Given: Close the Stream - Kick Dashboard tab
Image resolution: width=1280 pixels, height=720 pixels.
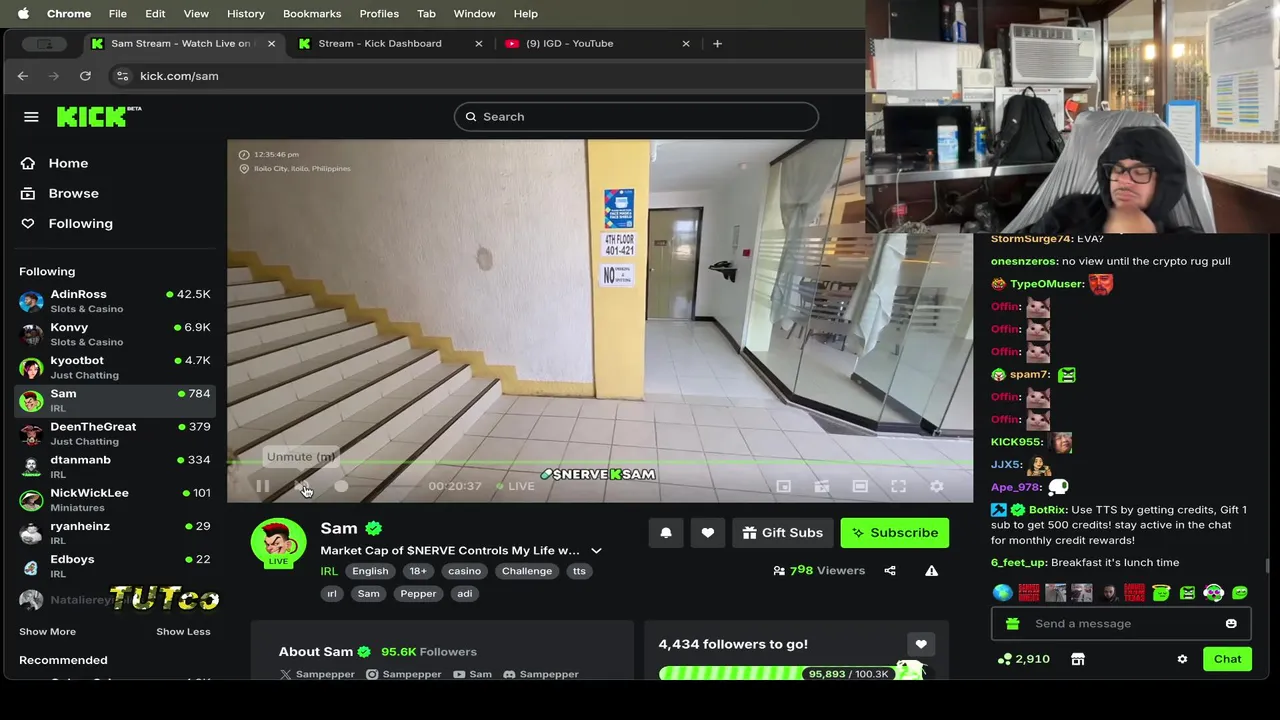Looking at the screenshot, I should [x=478, y=43].
